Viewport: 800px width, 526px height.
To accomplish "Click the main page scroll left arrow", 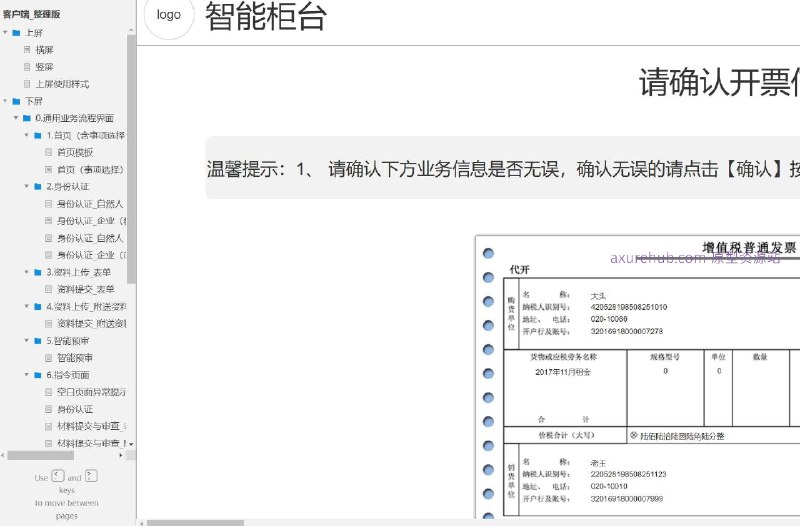I will click(142, 523).
